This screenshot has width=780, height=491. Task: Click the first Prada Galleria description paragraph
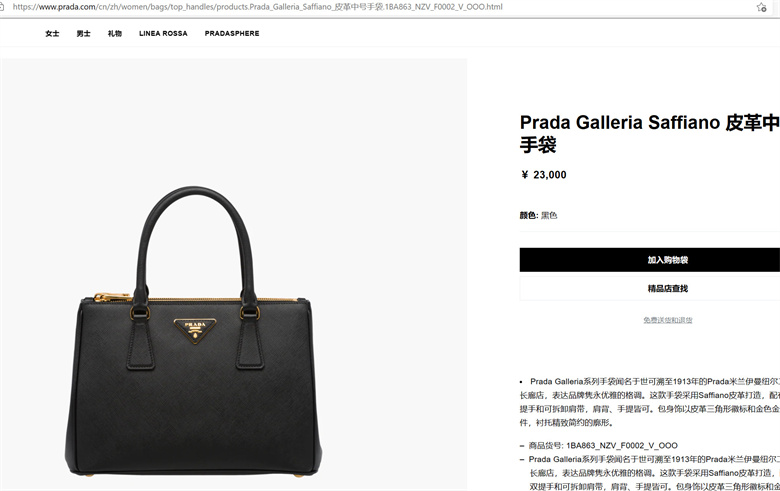click(x=650, y=402)
